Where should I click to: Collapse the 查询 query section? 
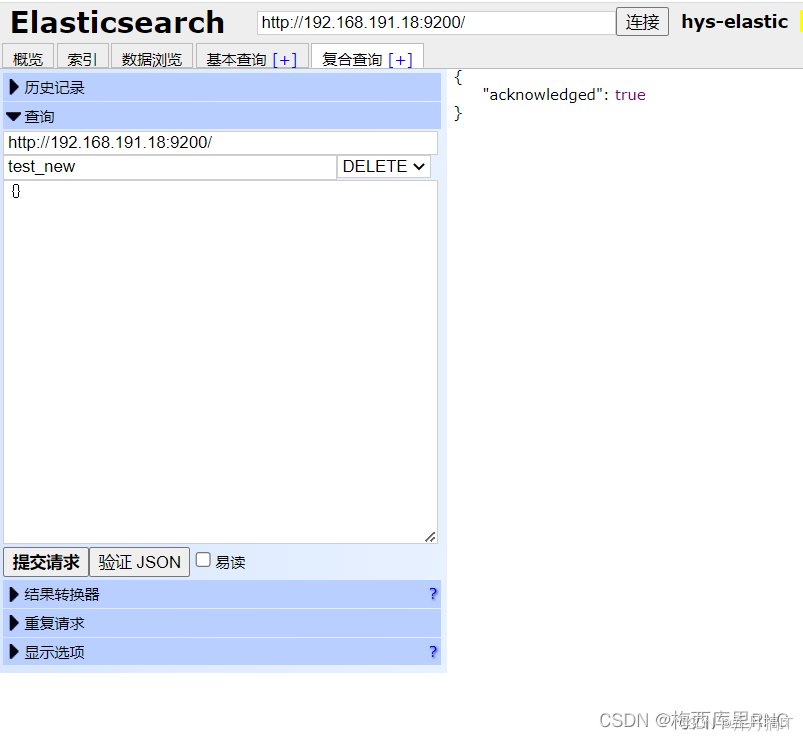222,116
